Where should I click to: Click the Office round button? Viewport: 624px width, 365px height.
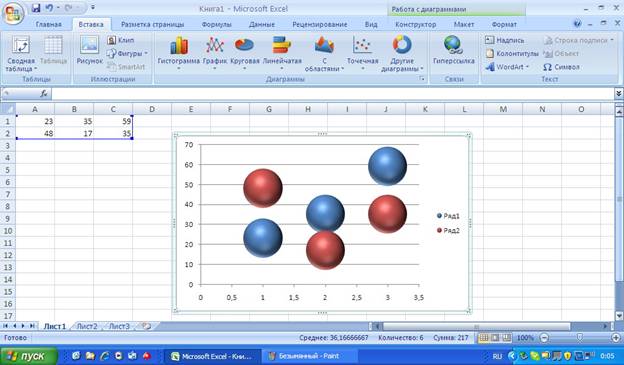click(x=13, y=14)
